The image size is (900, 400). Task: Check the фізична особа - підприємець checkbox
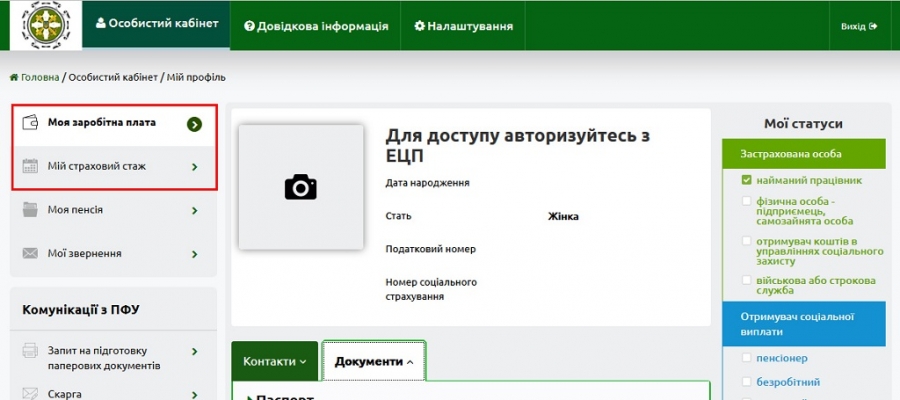click(x=746, y=201)
